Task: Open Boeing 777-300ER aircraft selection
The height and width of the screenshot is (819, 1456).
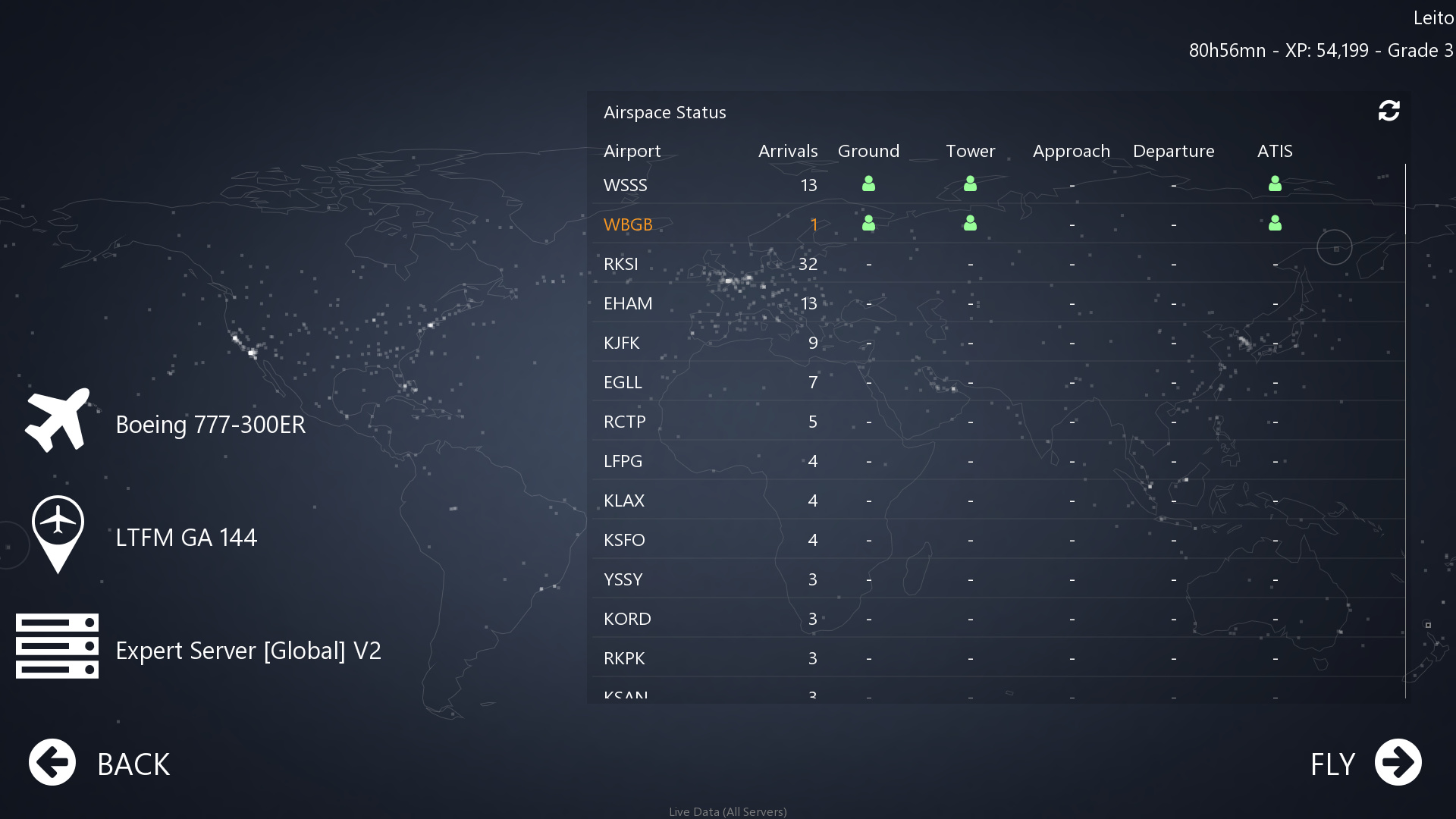Action: pos(210,425)
